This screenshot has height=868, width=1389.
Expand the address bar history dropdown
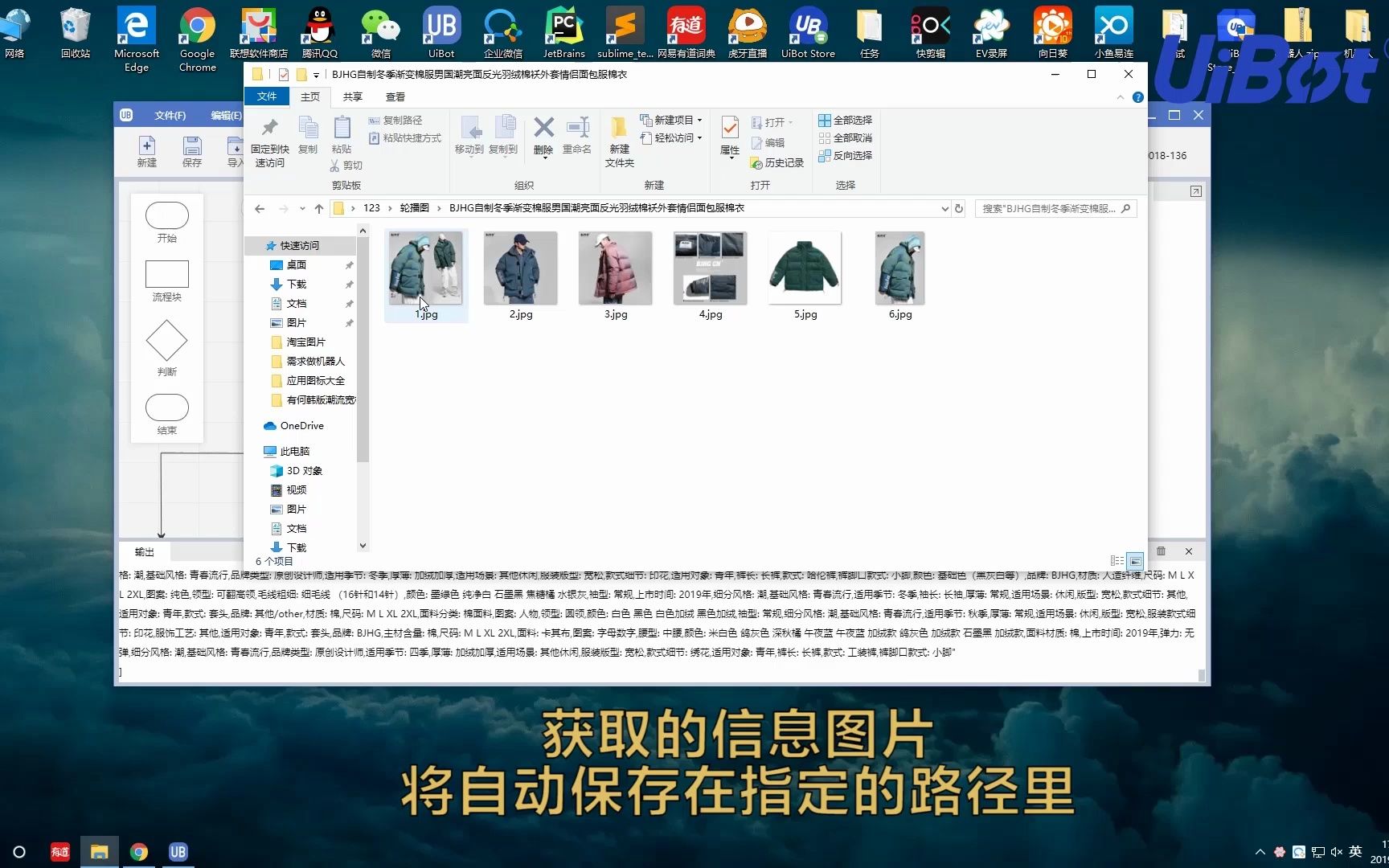pyautogui.click(x=944, y=207)
